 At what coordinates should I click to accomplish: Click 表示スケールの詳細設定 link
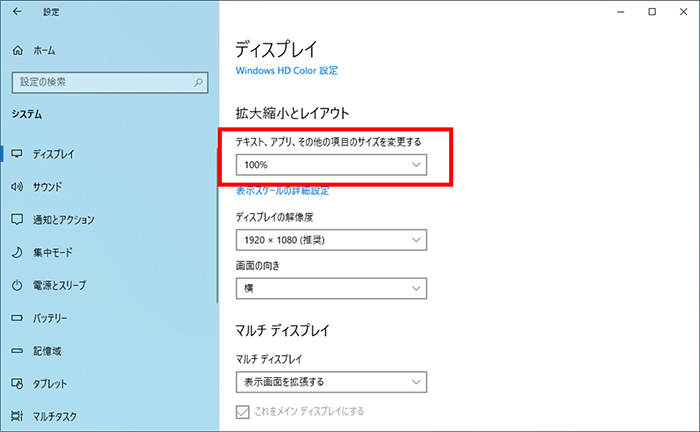pos(282,190)
